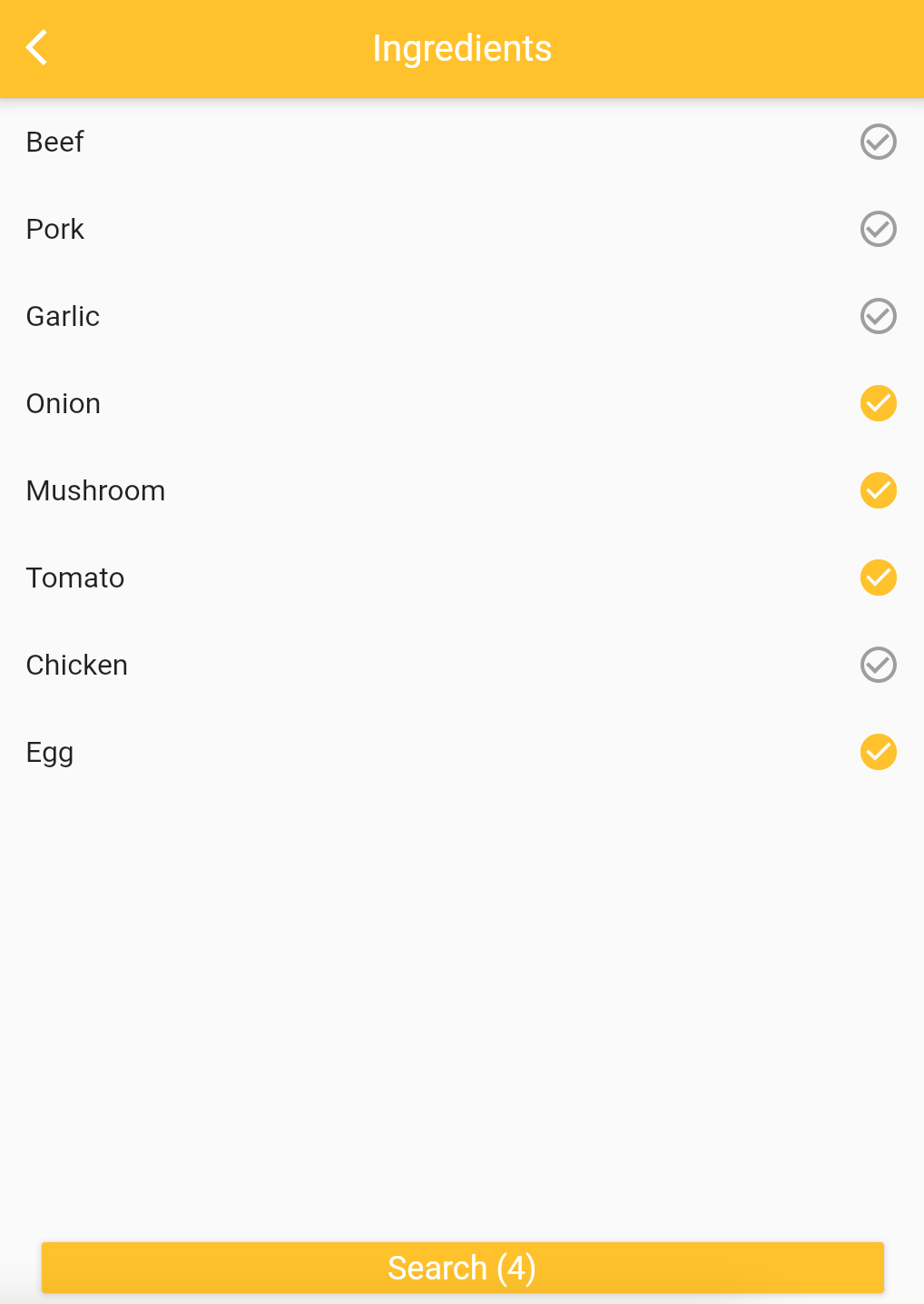This screenshot has height=1304, width=924.
Task: Click the Onion ingredient name
Action: (x=63, y=403)
